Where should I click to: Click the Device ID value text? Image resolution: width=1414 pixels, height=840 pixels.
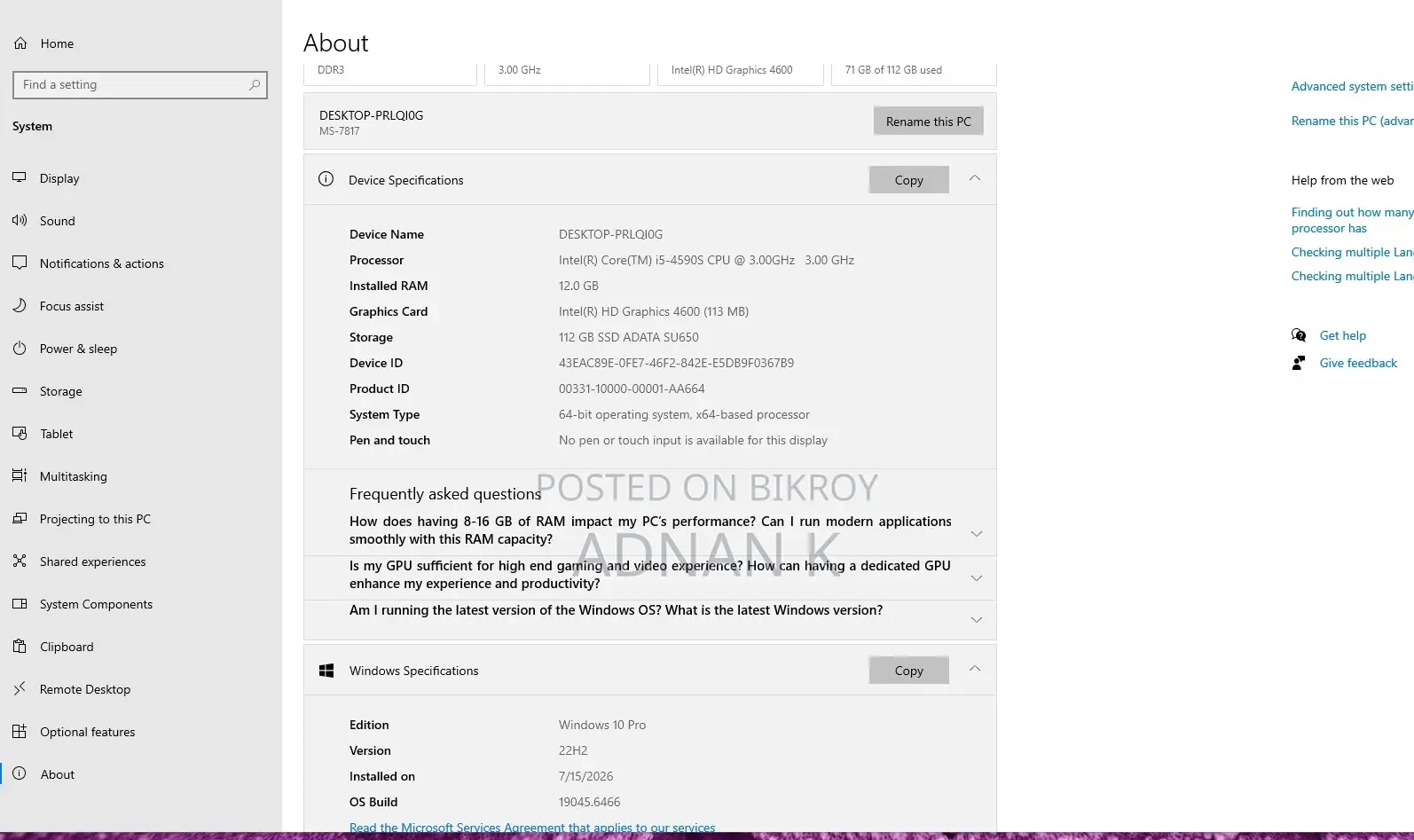676,363
